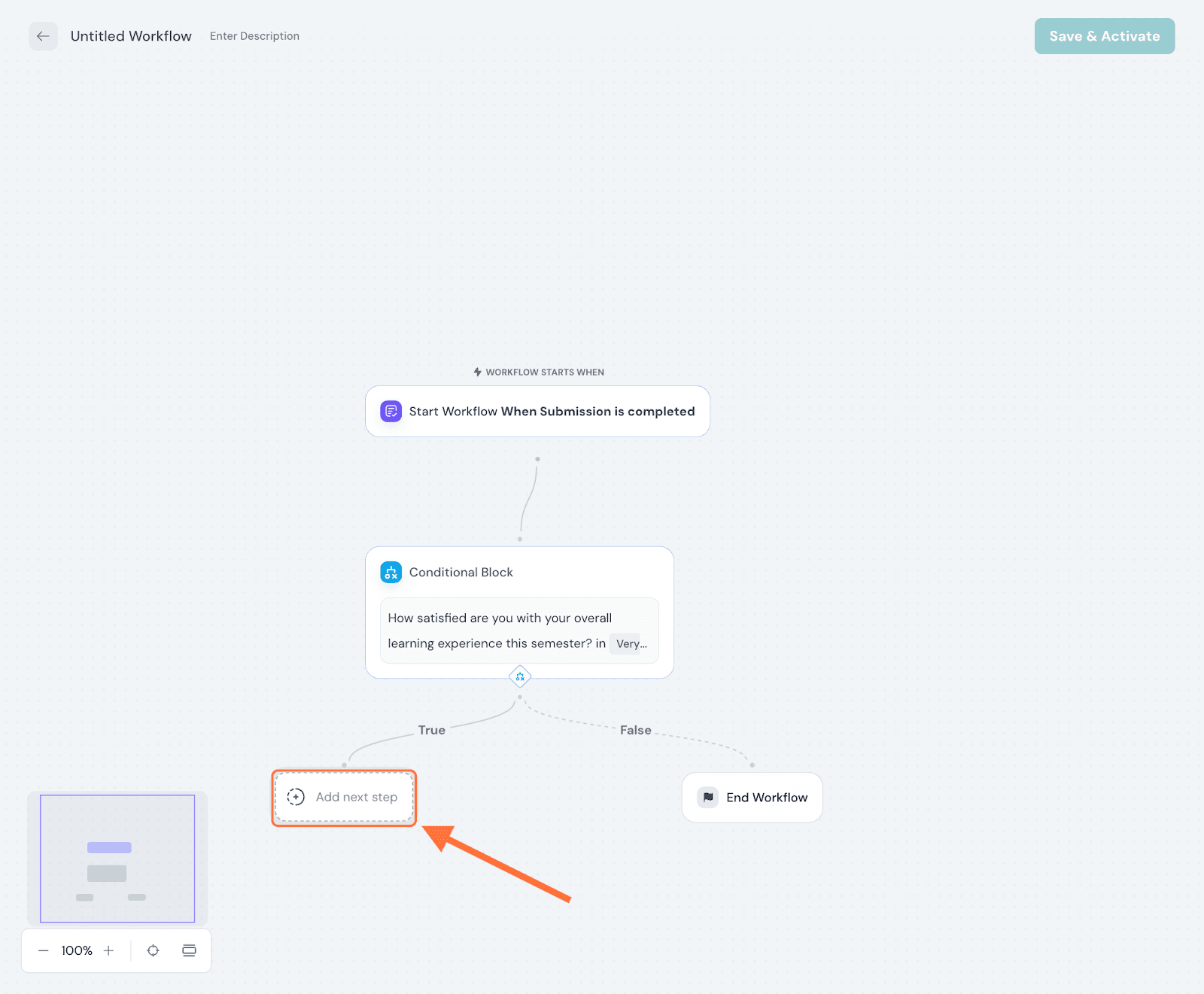Click the purple submission trigger icon
1204x994 pixels.
391,412
